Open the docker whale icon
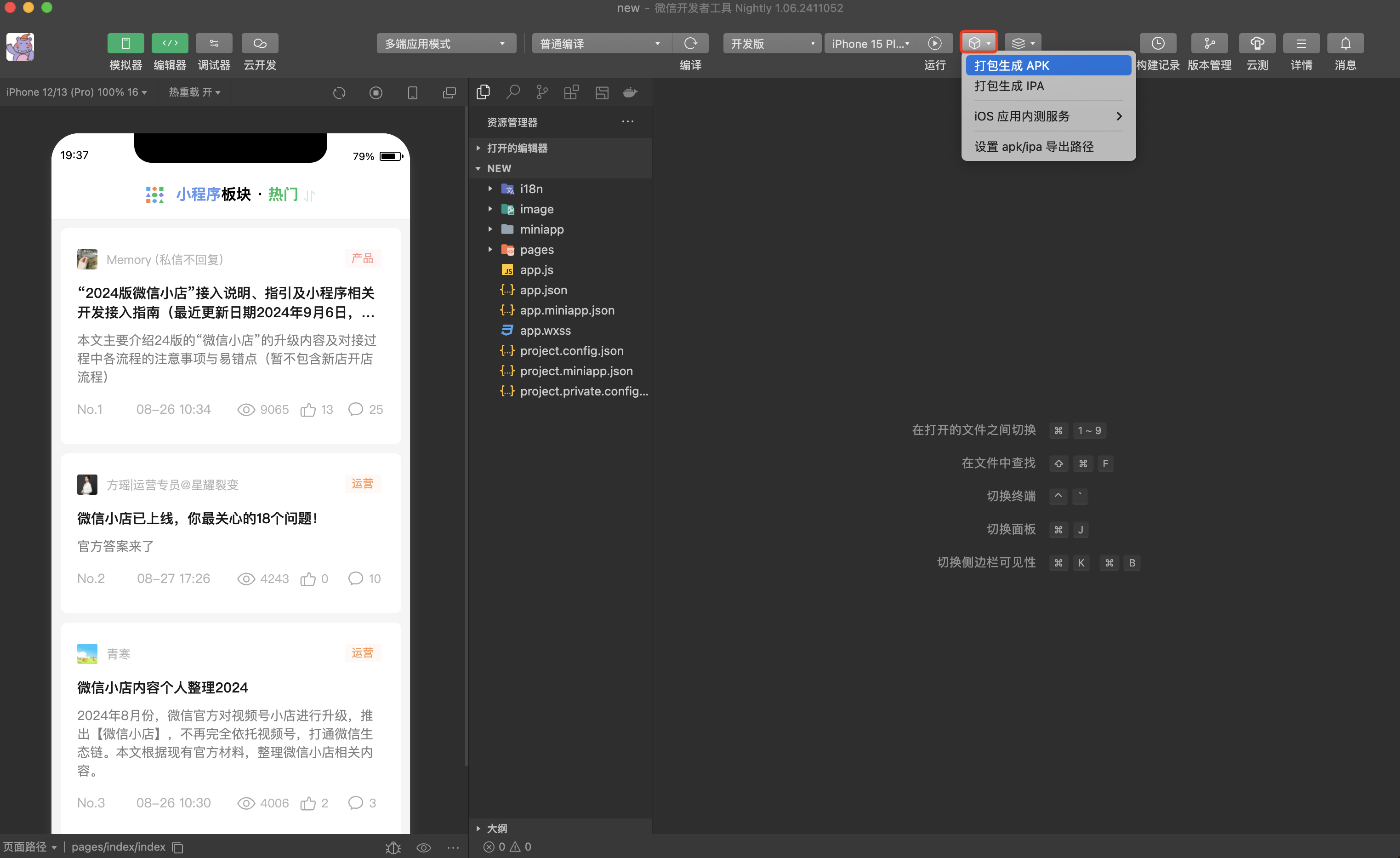Image resolution: width=1400 pixels, height=858 pixels. [x=631, y=92]
